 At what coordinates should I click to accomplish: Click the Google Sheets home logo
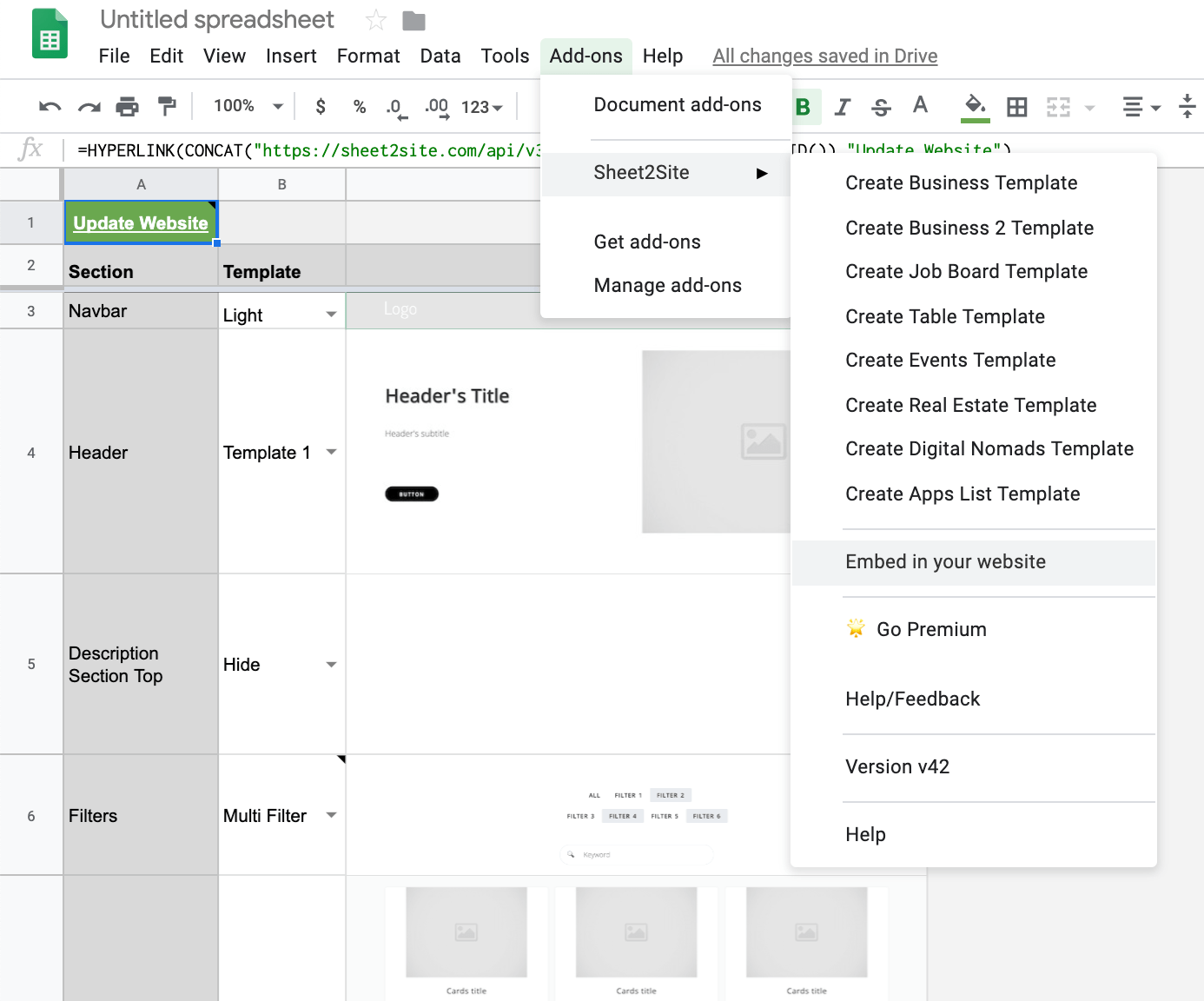tap(50, 35)
